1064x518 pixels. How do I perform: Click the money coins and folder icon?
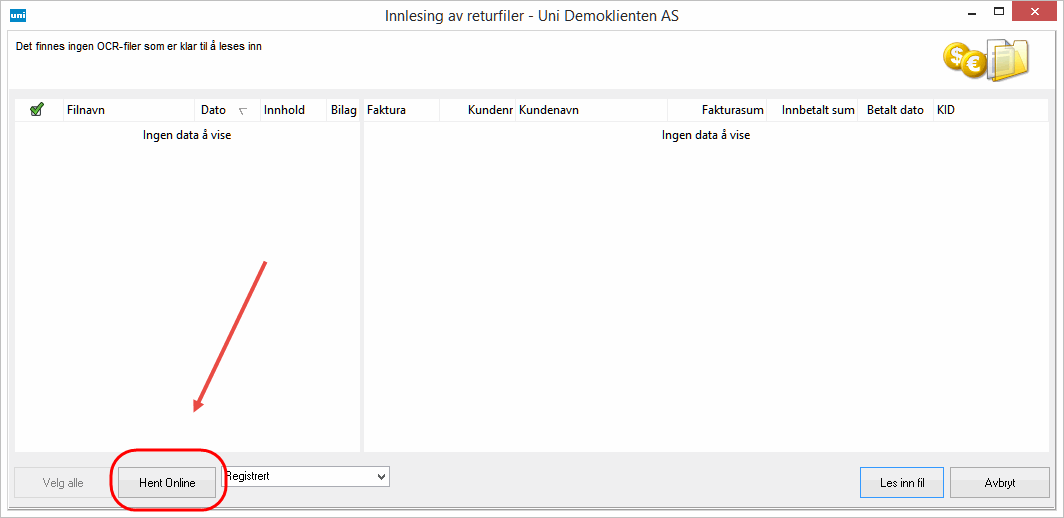pyautogui.click(x=985, y=60)
